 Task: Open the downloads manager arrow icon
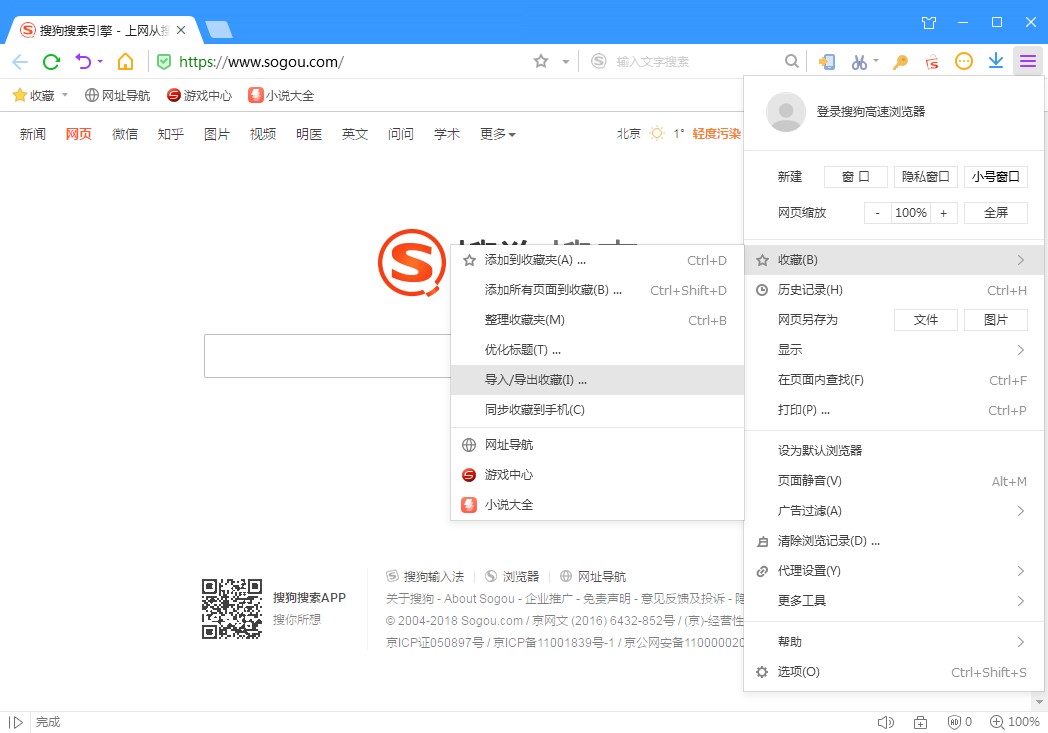tap(996, 61)
